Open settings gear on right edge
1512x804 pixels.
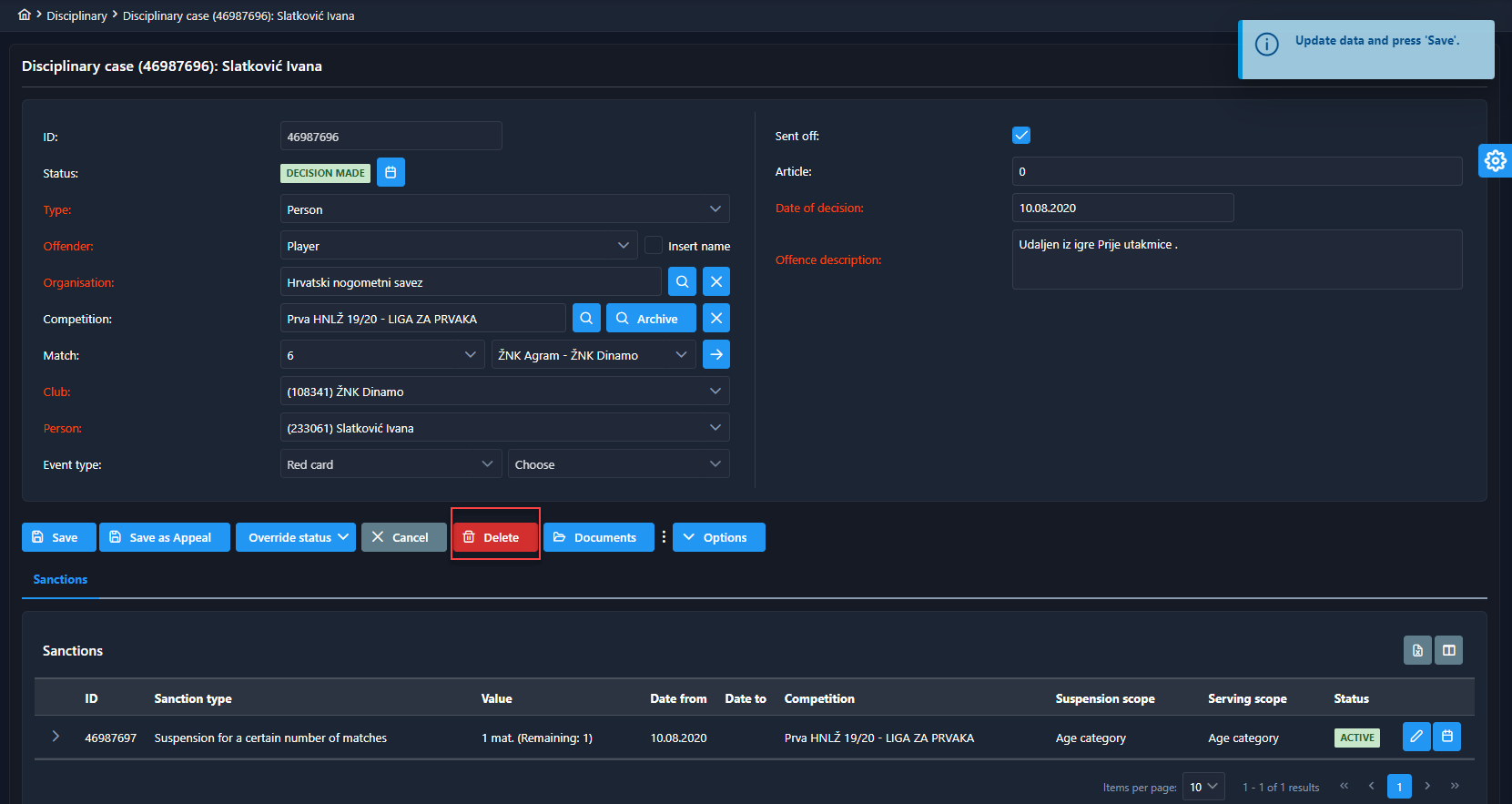(1495, 161)
